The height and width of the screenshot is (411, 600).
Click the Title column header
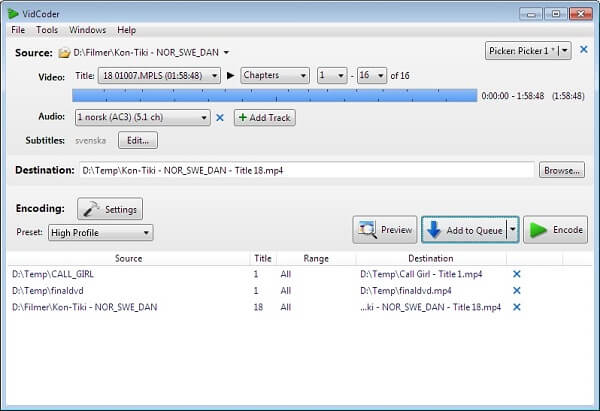point(263,258)
